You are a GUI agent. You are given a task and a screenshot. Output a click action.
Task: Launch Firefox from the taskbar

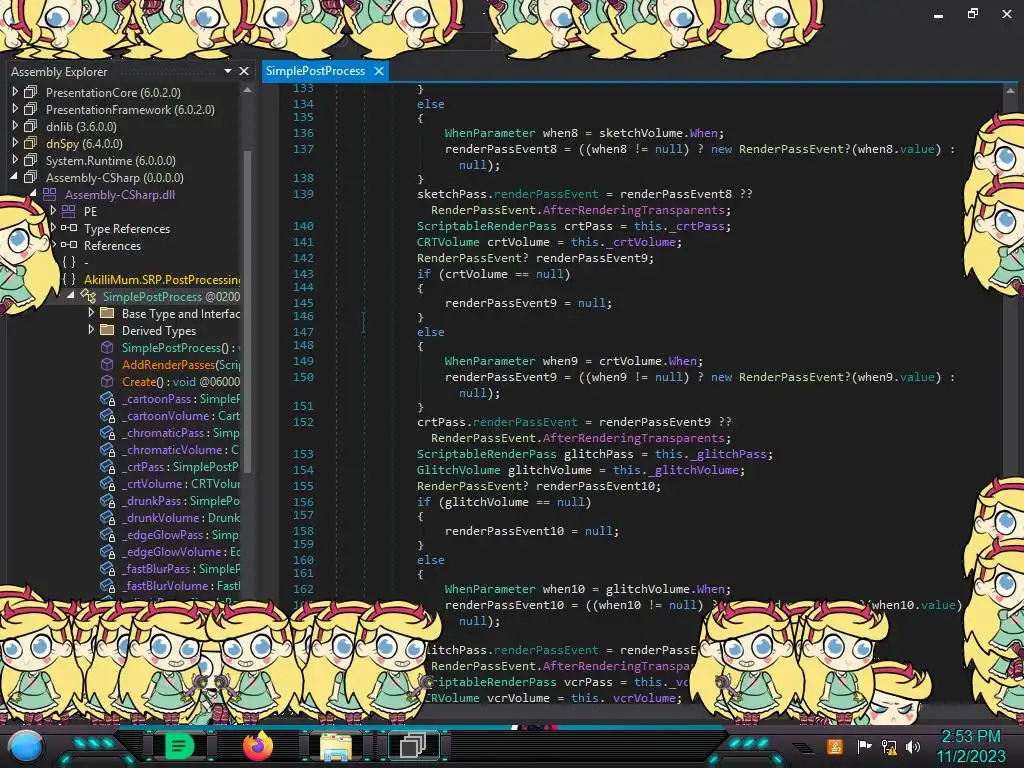click(257, 746)
